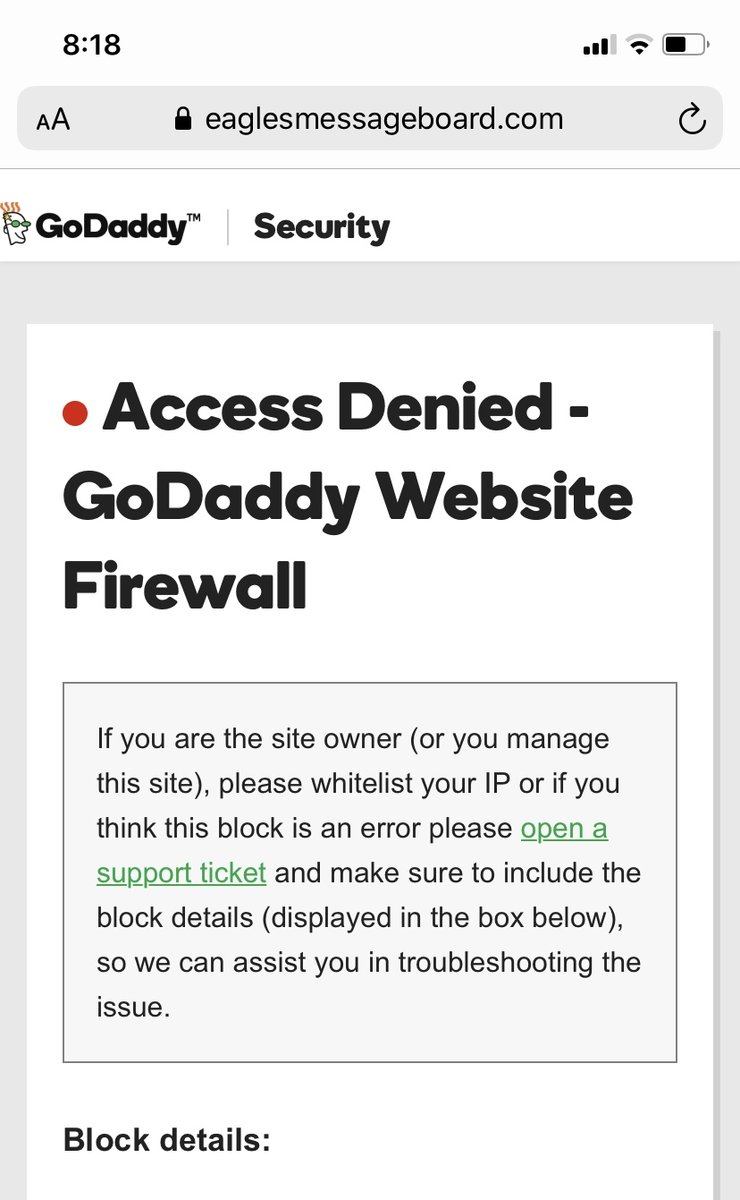Image resolution: width=740 pixels, height=1200 pixels.
Task: Click the GoDaddy wordmark in the header
Action: pyautogui.click(x=111, y=227)
